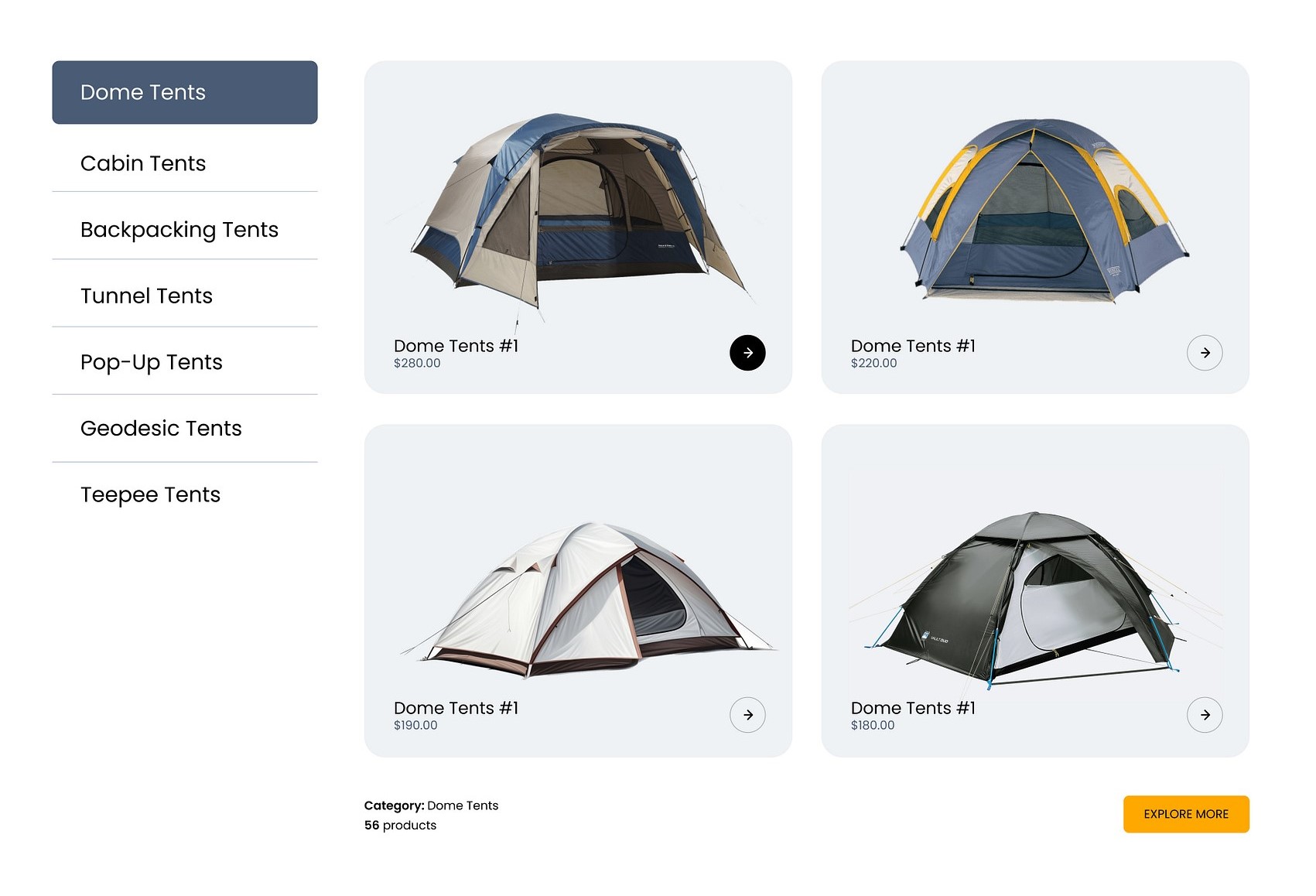Viewport: 1316px width, 896px height.
Task: Open the Backpacking Tents category
Action: (179, 230)
